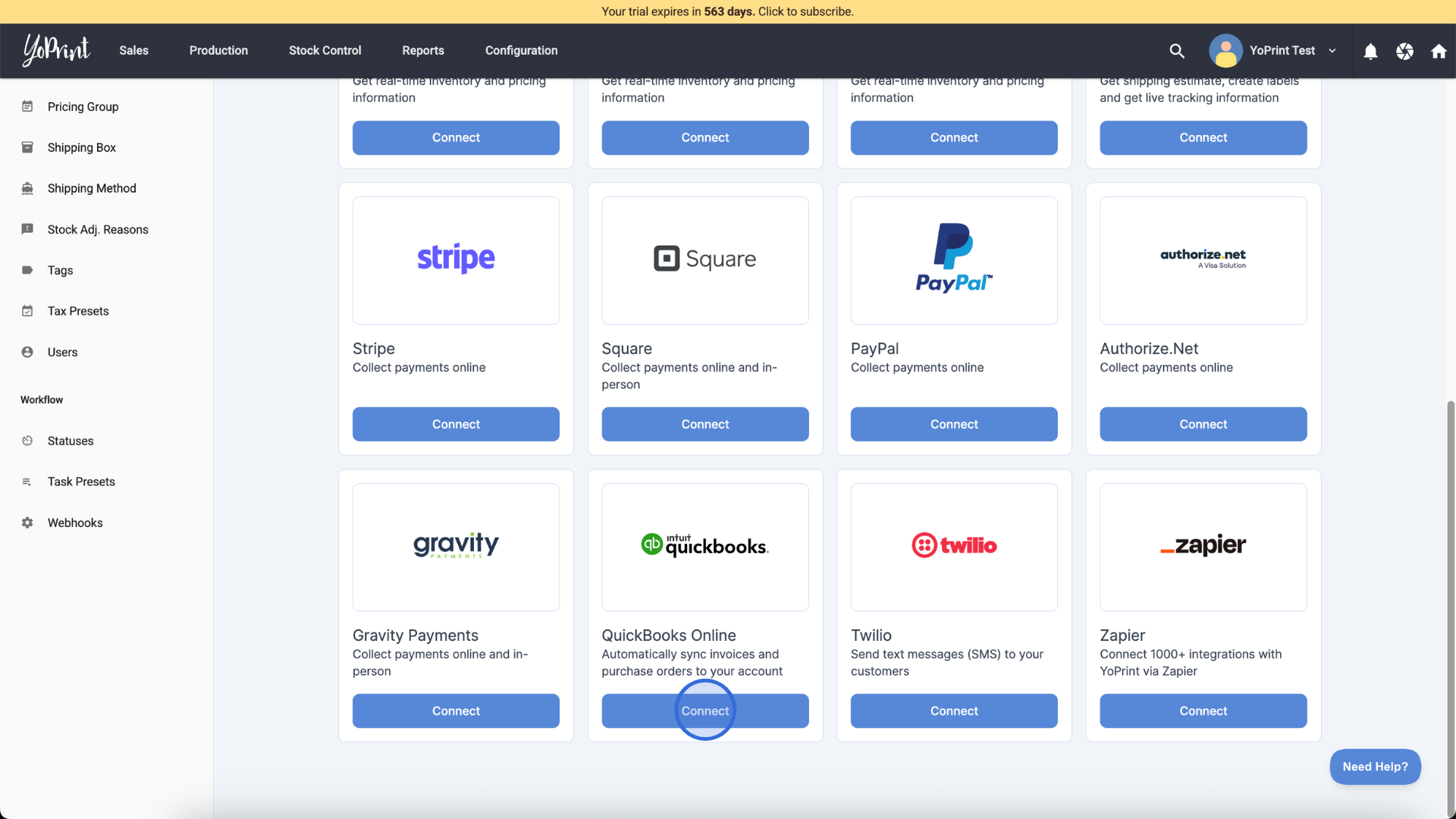Click the Tags sidebar icon
The height and width of the screenshot is (819, 1456).
[27, 270]
